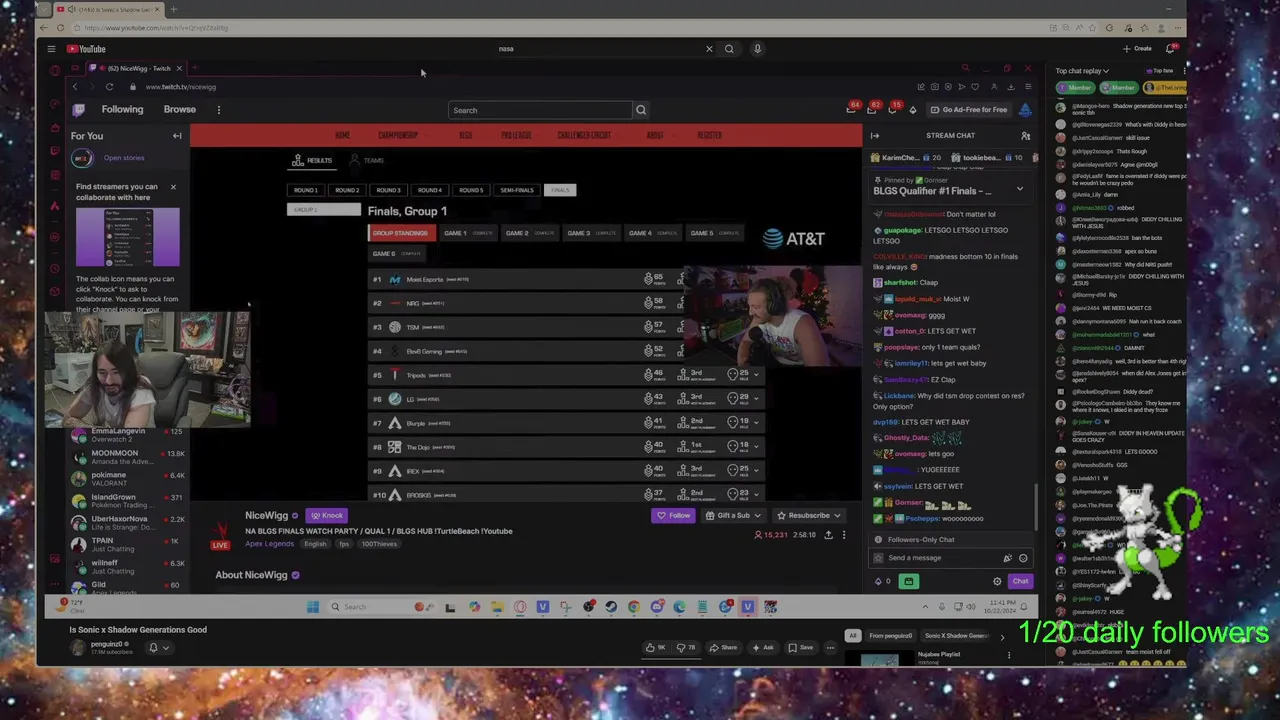Close the NiceWigg Twitch browser tab
The height and width of the screenshot is (720, 1280).
click(x=180, y=68)
